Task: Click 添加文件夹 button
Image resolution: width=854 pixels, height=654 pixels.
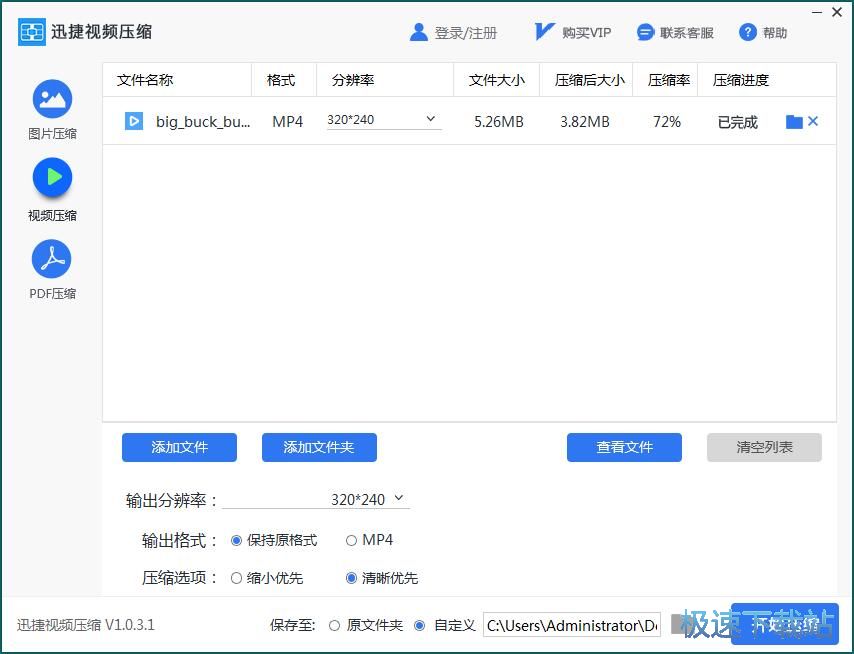Action: pyautogui.click(x=319, y=447)
